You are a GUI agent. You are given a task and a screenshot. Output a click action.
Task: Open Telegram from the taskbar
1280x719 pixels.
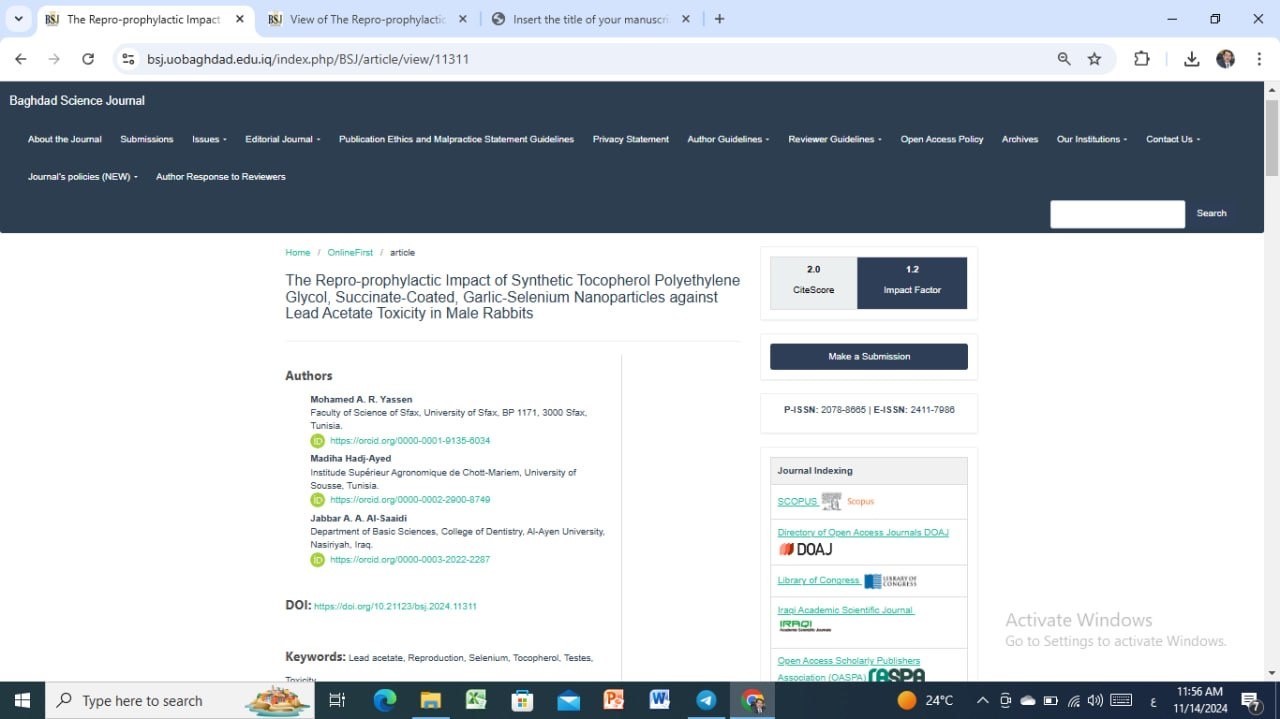706,700
